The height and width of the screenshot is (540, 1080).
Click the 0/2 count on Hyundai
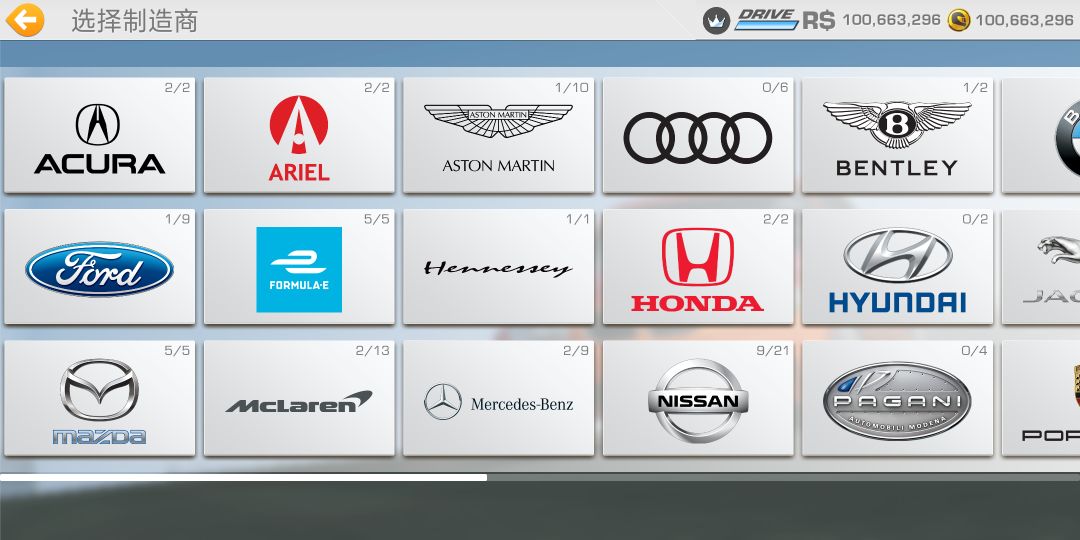coord(974,219)
